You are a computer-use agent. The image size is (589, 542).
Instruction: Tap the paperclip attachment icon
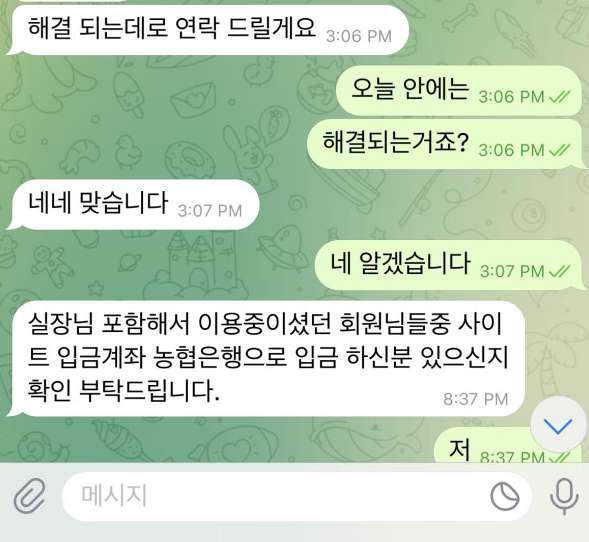point(30,495)
